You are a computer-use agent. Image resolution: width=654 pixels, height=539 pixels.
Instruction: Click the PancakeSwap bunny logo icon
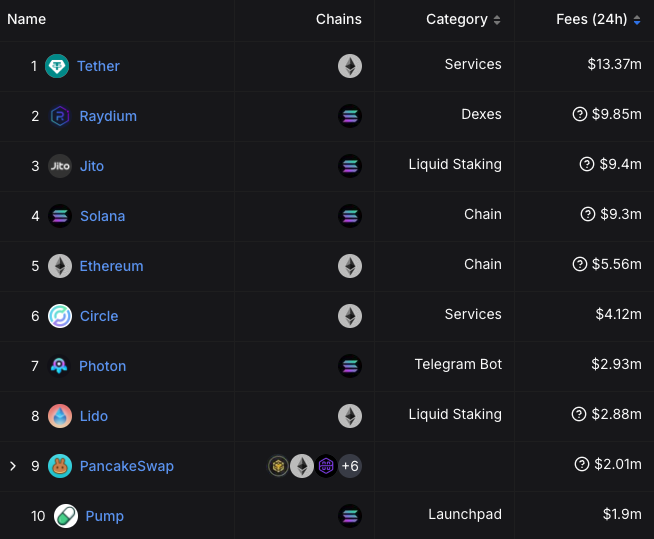pyautogui.click(x=60, y=466)
